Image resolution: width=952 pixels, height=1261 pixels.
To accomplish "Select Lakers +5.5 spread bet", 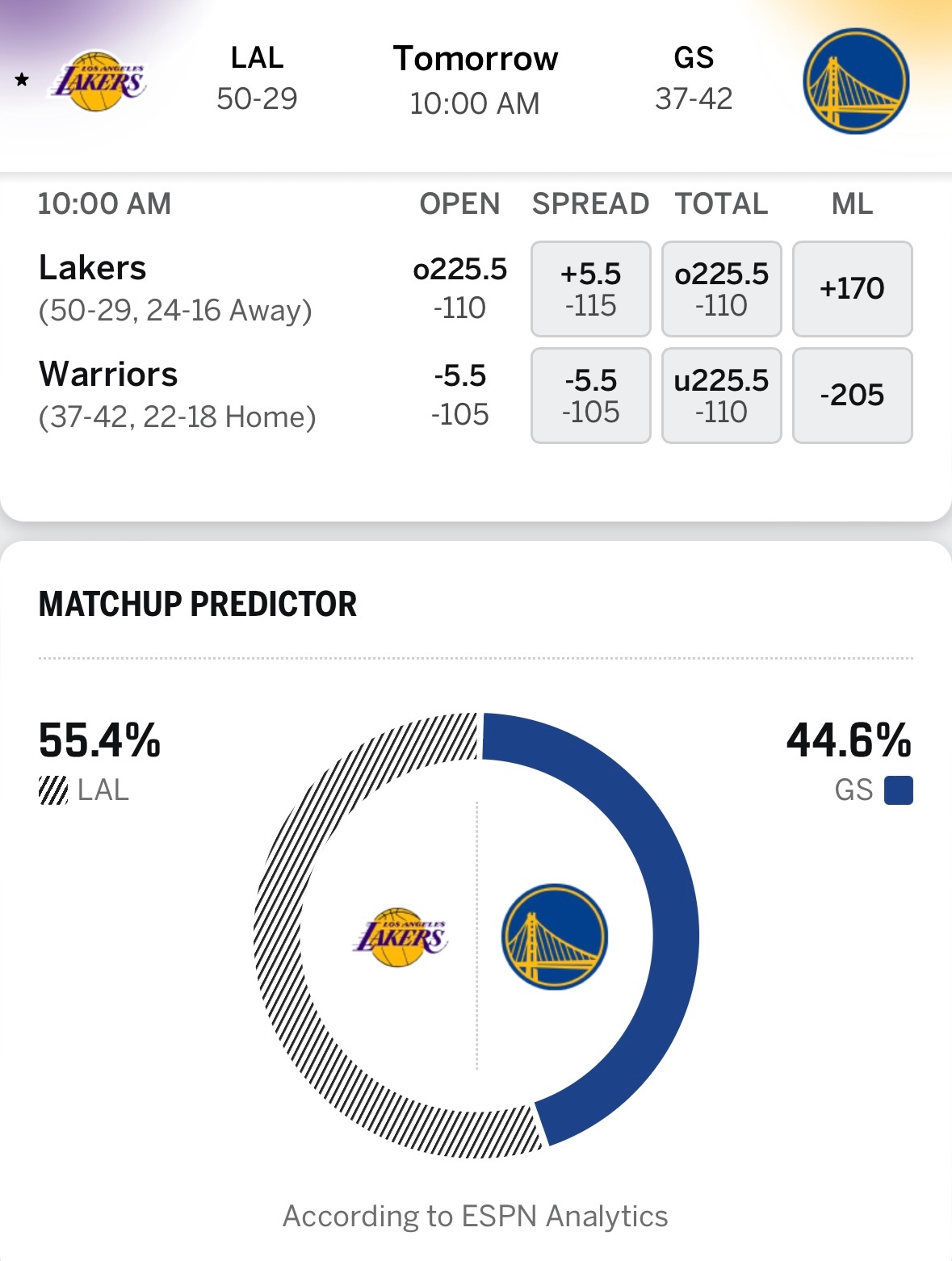I will (x=591, y=289).
